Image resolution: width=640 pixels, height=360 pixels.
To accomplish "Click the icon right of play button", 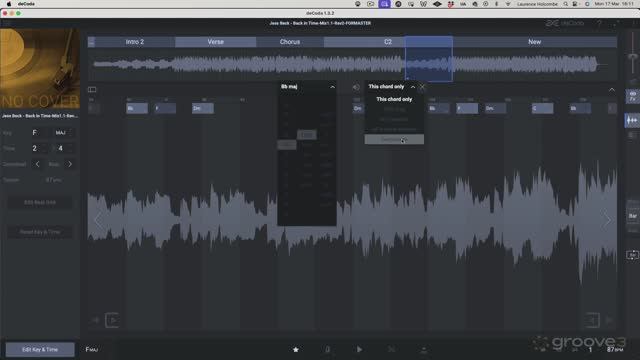I will pyautogui.click(x=391, y=349).
